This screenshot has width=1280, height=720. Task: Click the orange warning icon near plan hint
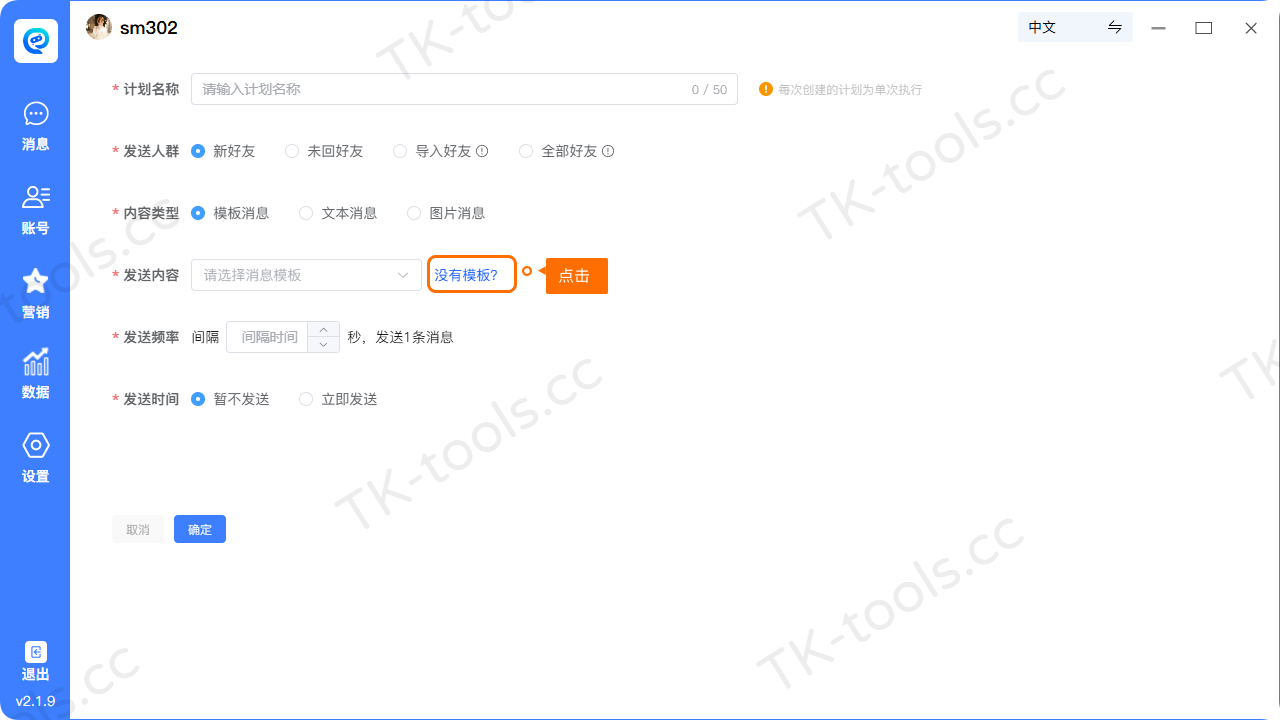[766, 89]
